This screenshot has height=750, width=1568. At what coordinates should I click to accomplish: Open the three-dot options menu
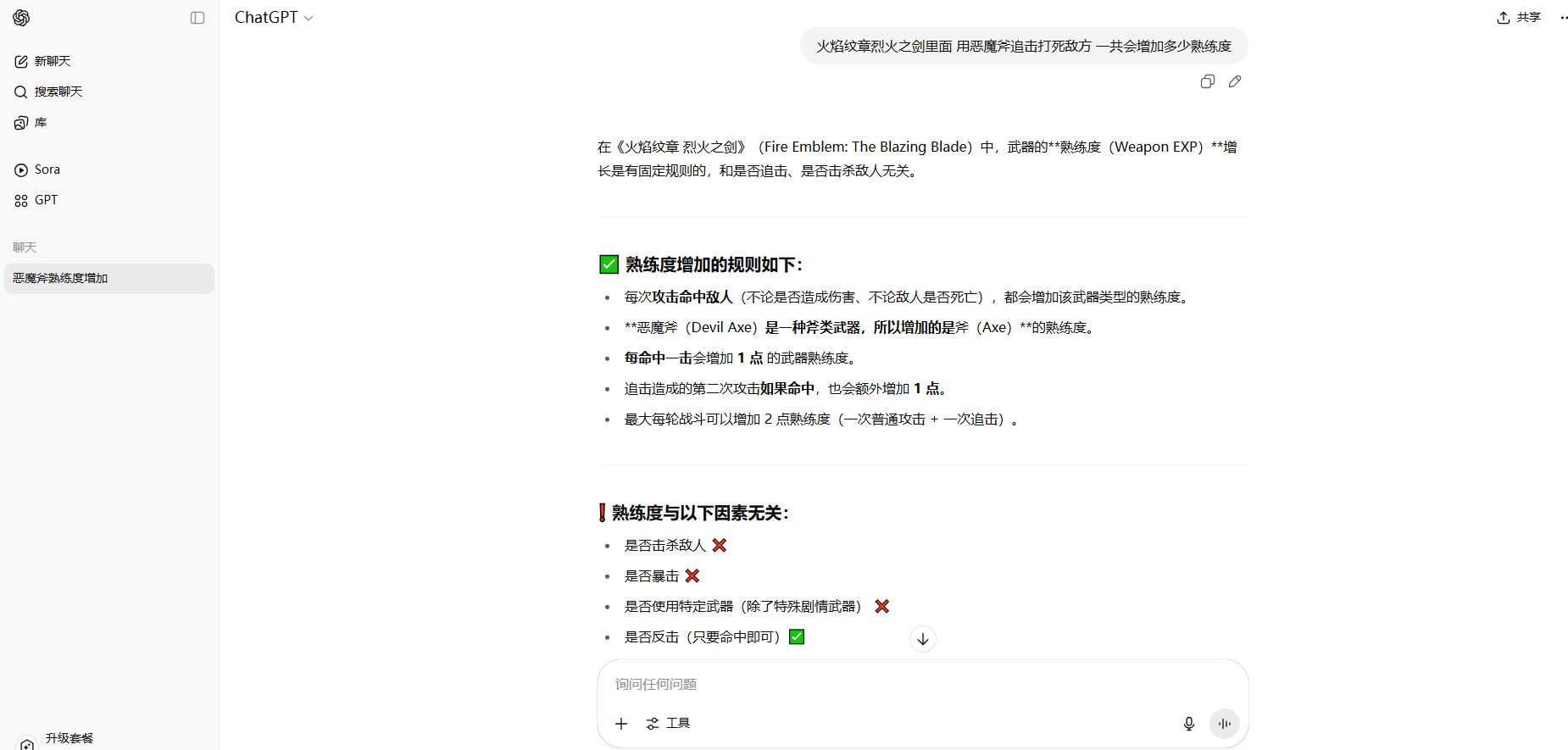[1564, 18]
